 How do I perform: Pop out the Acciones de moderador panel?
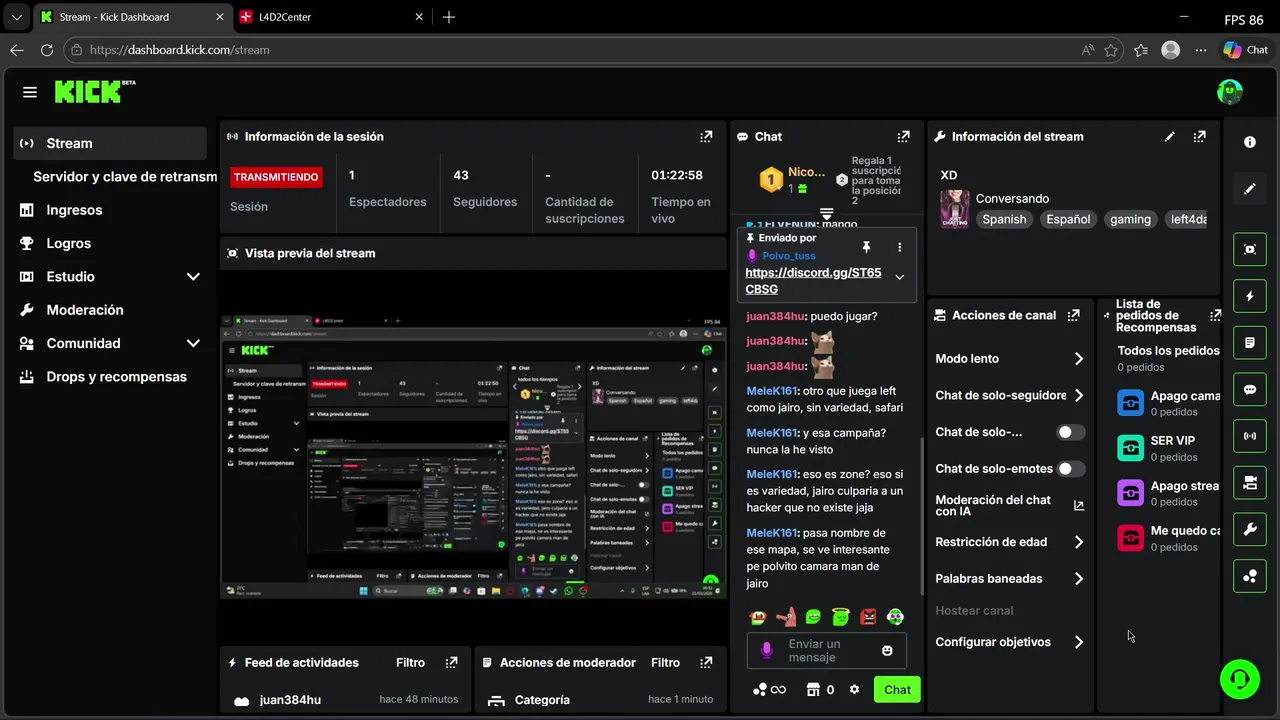tap(706, 662)
